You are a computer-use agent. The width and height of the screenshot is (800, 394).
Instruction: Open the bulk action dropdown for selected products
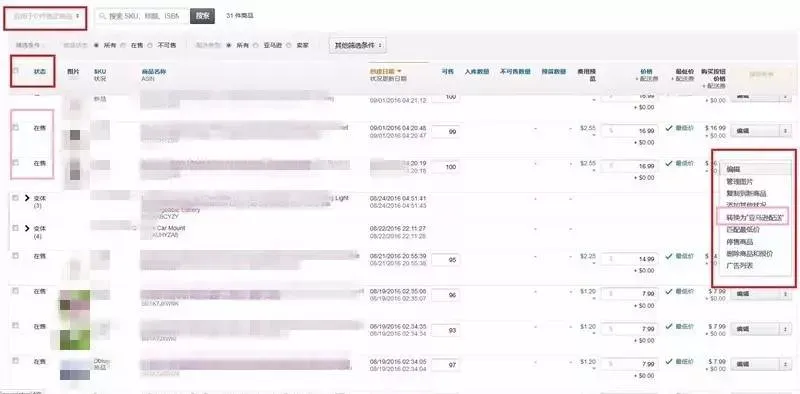point(45,17)
